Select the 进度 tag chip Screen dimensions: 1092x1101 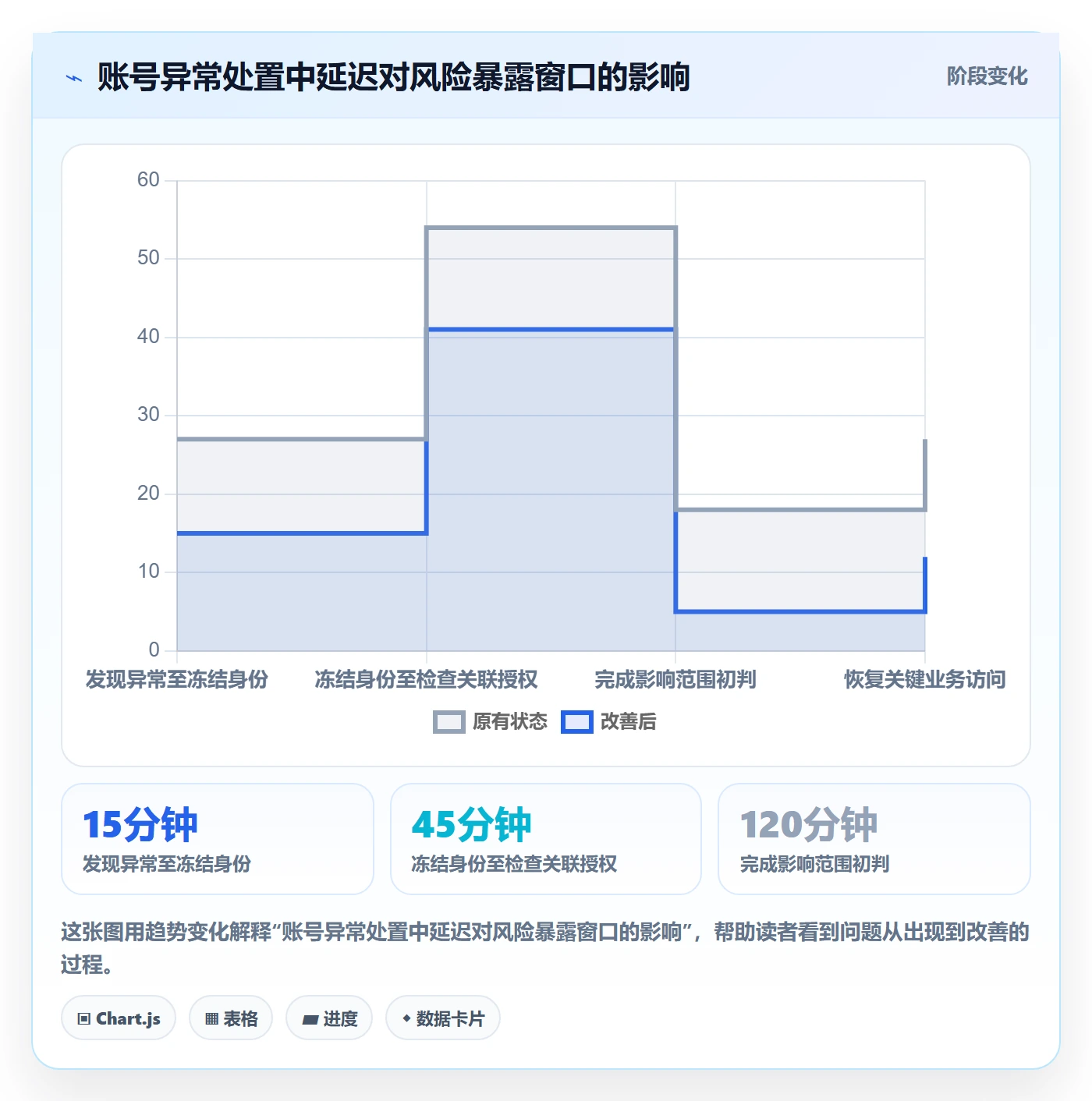pyautogui.click(x=329, y=1018)
